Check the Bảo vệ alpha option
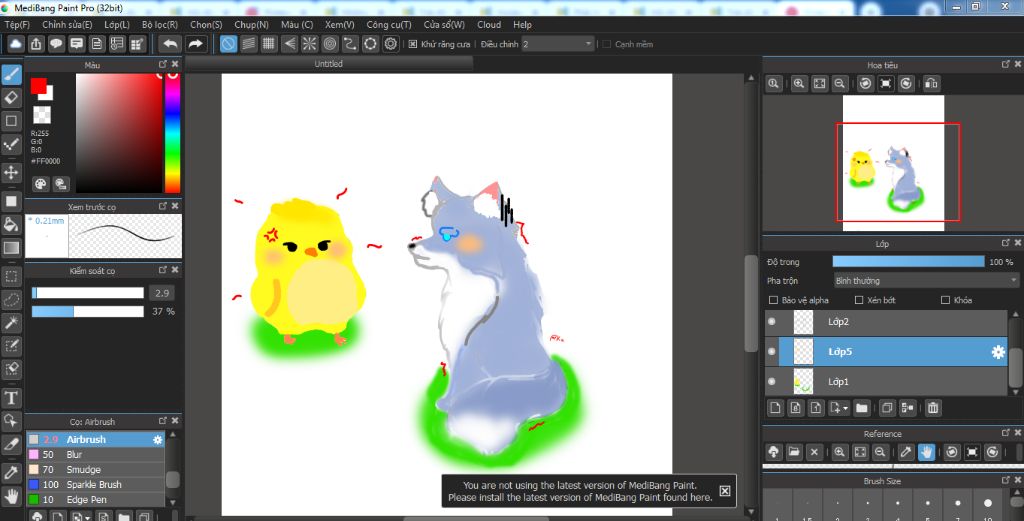 click(773, 300)
